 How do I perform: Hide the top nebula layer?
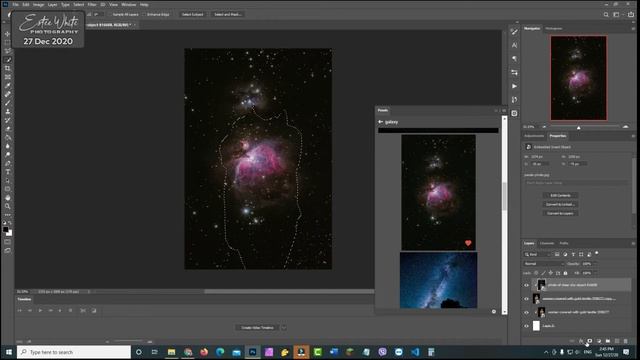pyautogui.click(x=527, y=285)
